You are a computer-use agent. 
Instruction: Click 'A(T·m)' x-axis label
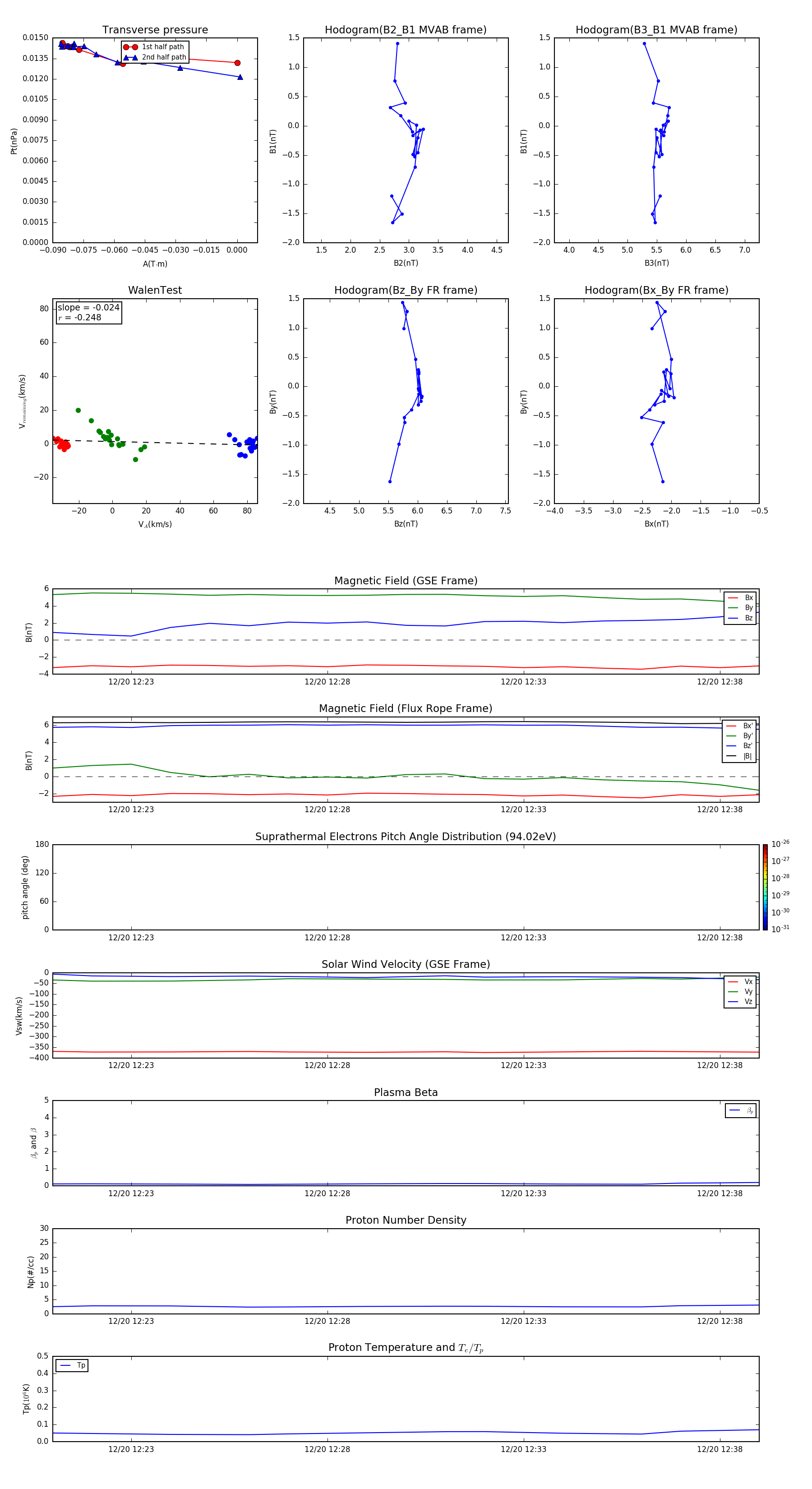coord(155,264)
